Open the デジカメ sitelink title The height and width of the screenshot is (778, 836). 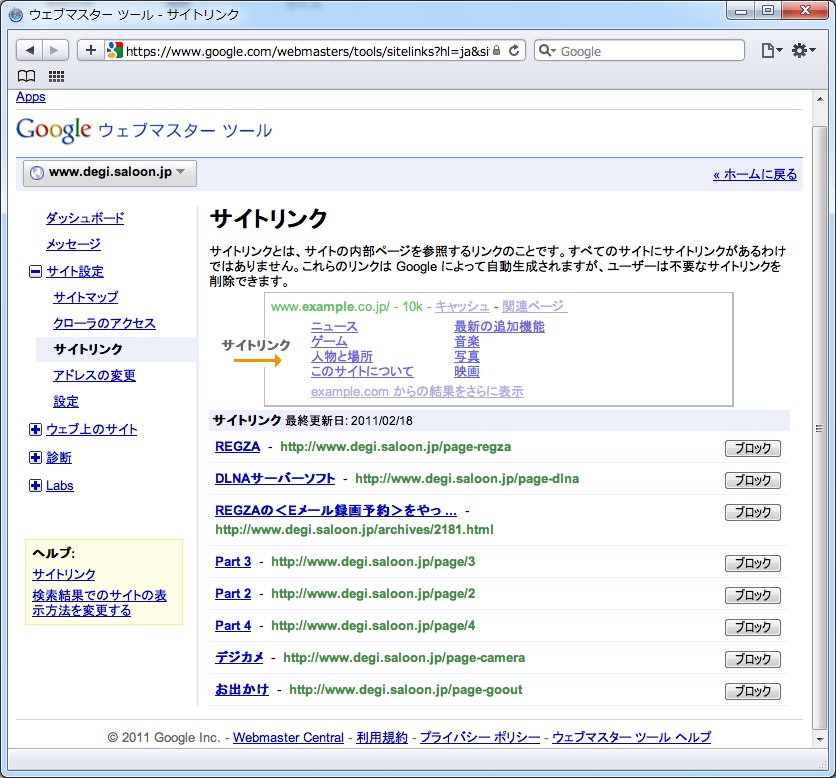(x=239, y=657)
